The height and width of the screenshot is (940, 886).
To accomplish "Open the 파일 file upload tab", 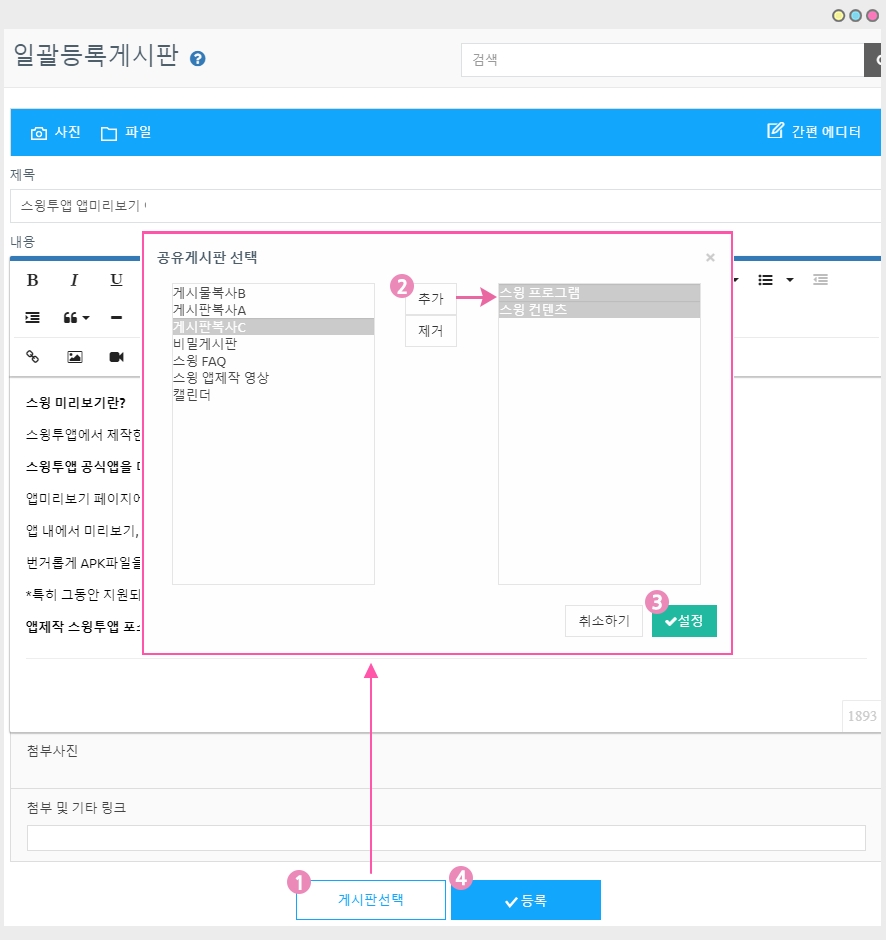I will (x=126, y=132).
